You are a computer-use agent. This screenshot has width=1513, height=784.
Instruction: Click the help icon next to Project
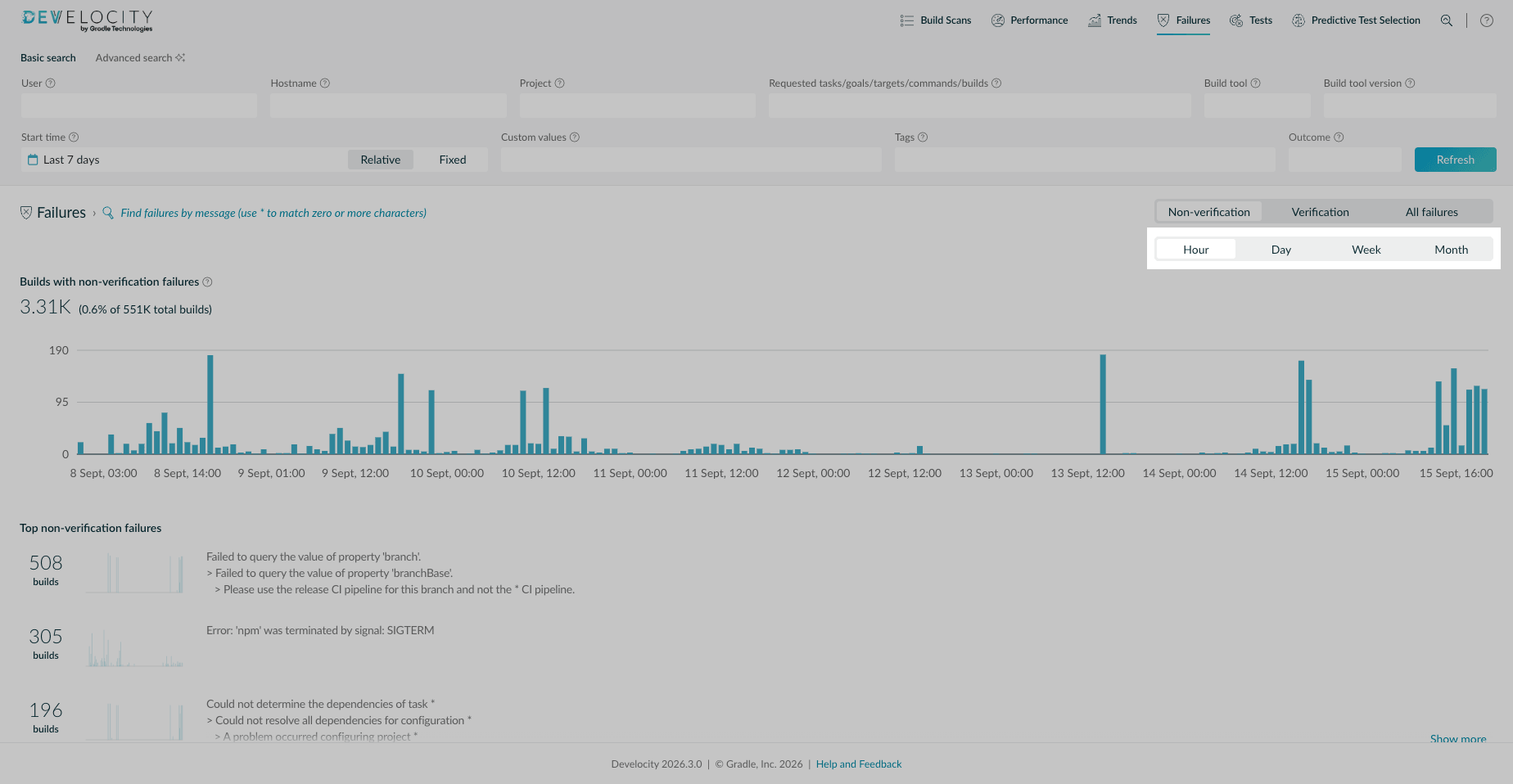coord(560,83)
